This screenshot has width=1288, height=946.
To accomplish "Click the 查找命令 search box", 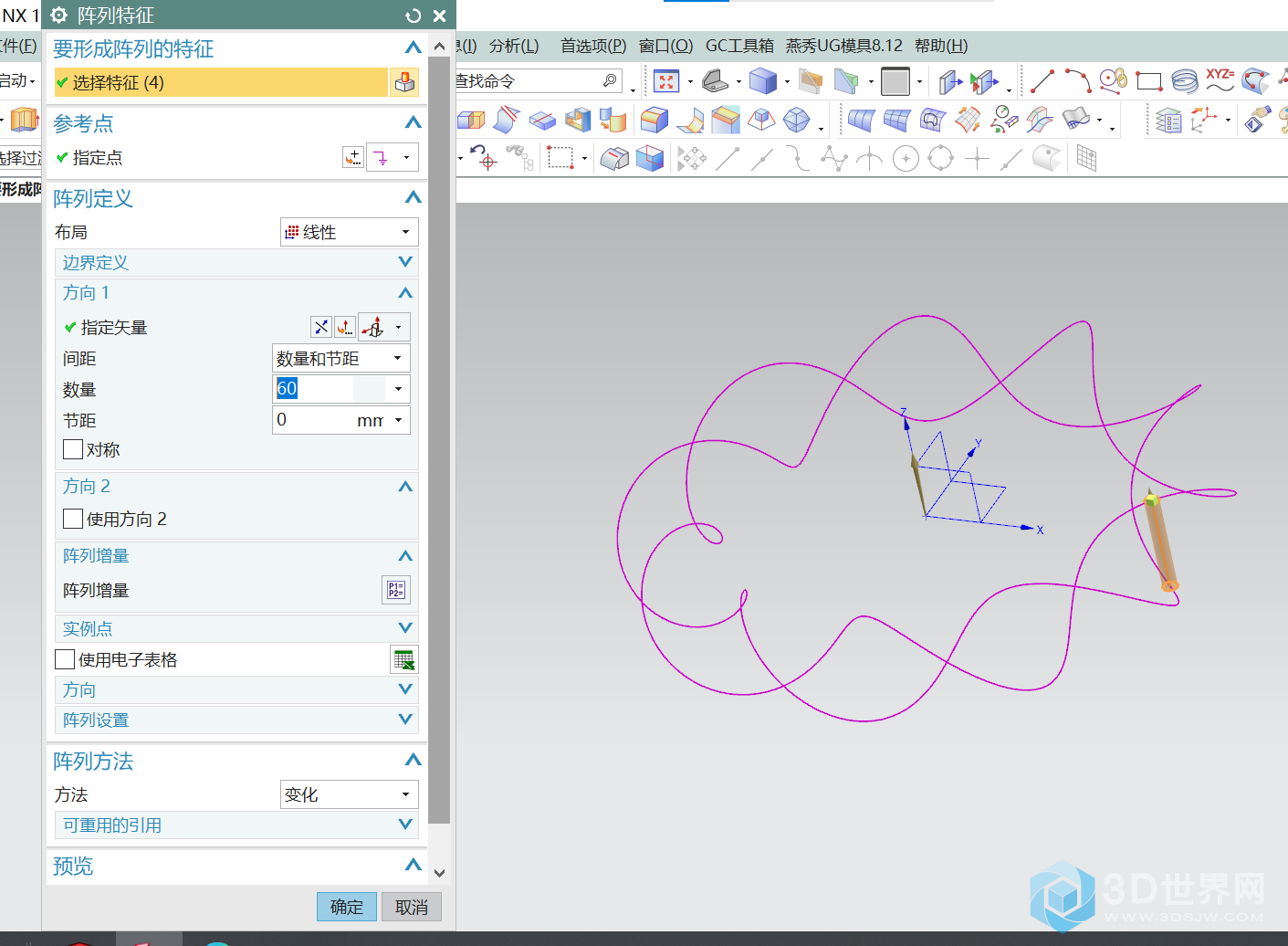I will point(539,81).
